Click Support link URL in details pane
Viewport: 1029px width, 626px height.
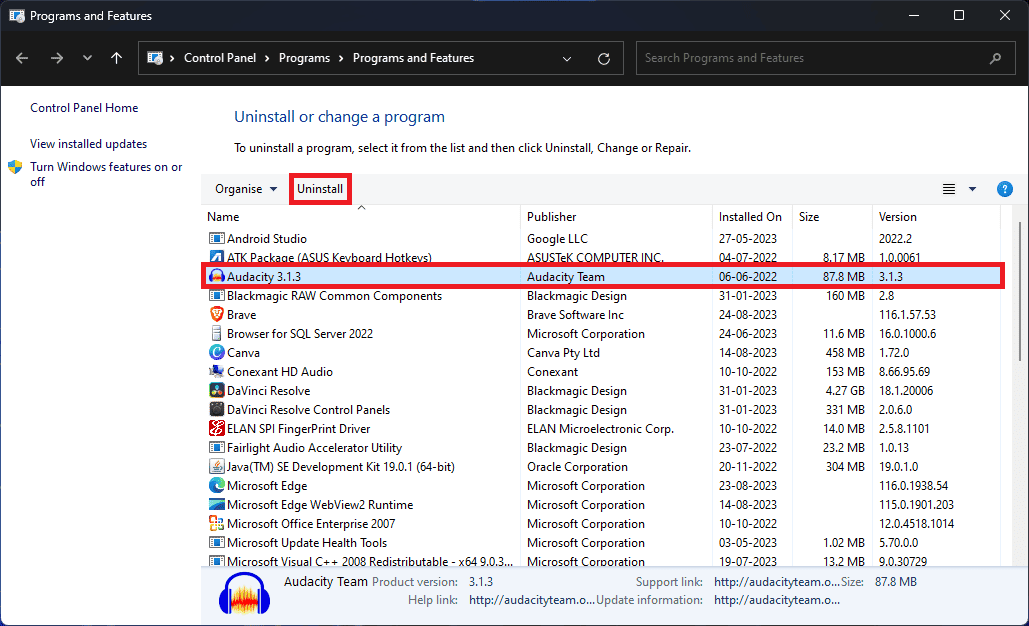click(x=777, y=581)
